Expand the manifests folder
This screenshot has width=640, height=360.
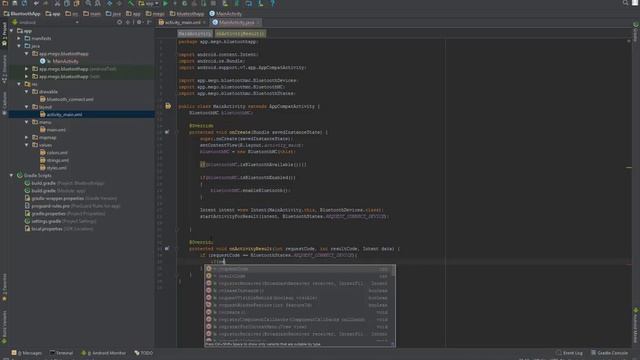coord(19,38)
